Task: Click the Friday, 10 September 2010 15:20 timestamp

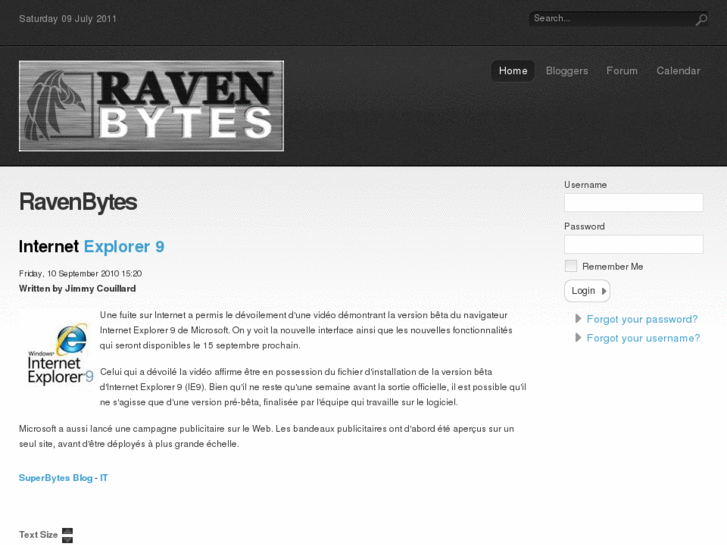Action: coord(80,274)
